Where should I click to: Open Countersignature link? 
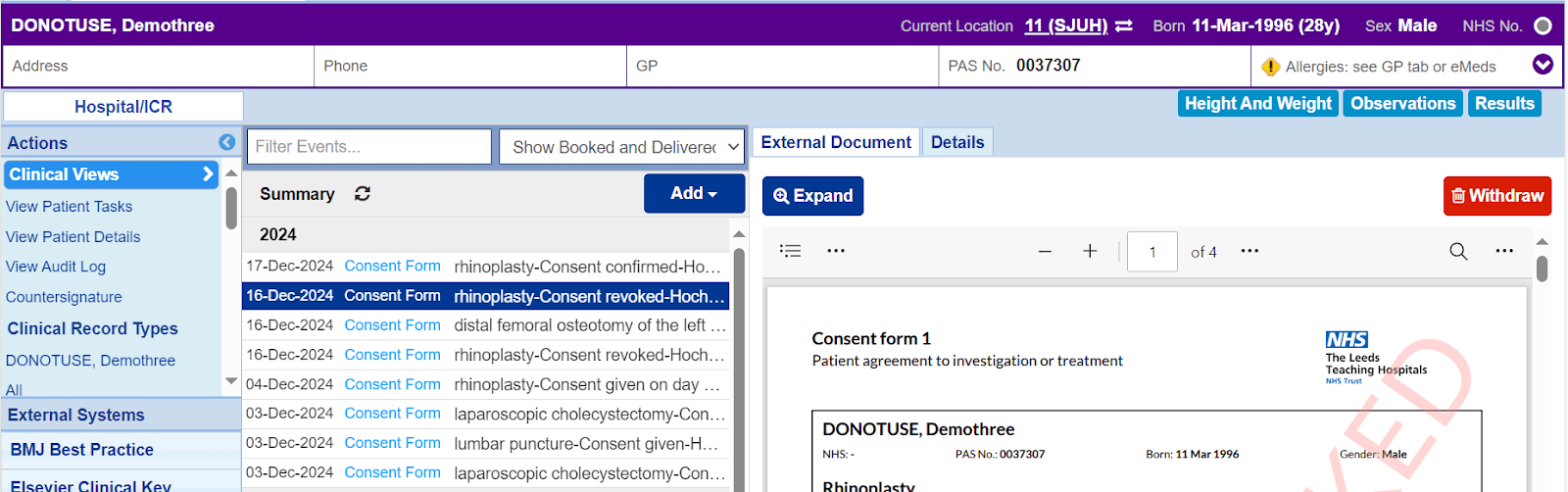point(64,297)
